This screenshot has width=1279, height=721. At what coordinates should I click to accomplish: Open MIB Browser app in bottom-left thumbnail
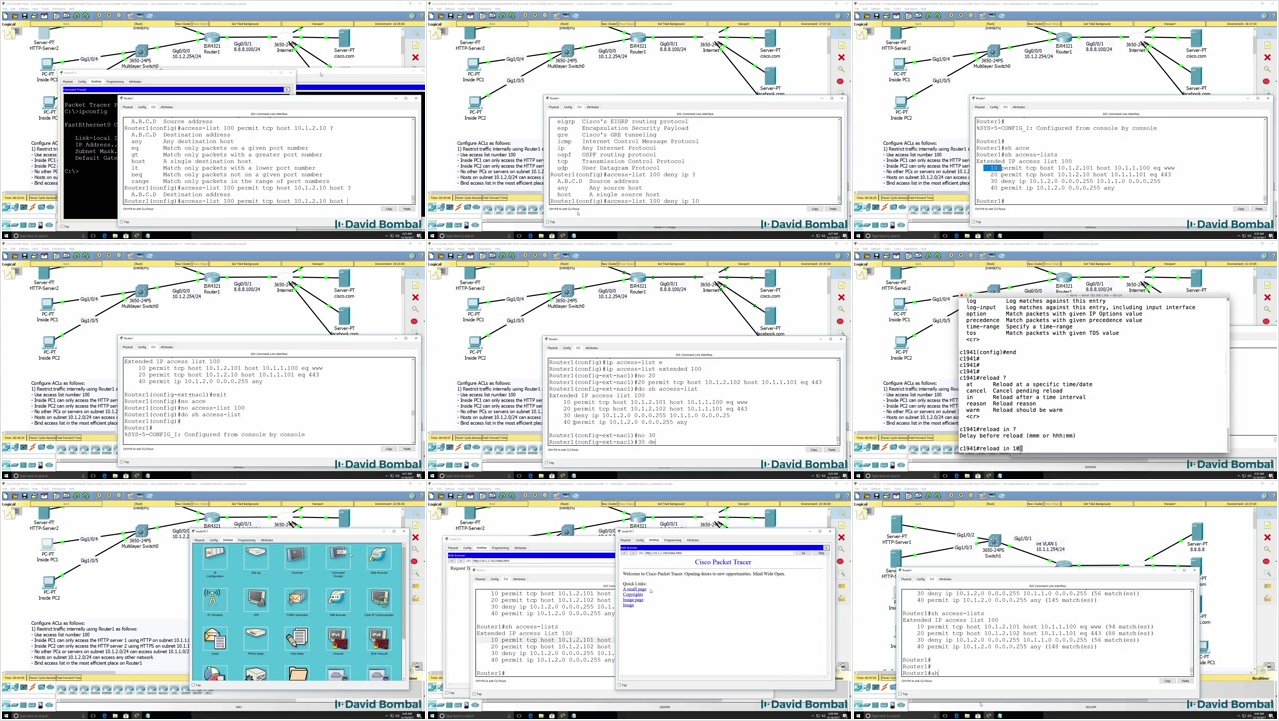click(338, 600)
